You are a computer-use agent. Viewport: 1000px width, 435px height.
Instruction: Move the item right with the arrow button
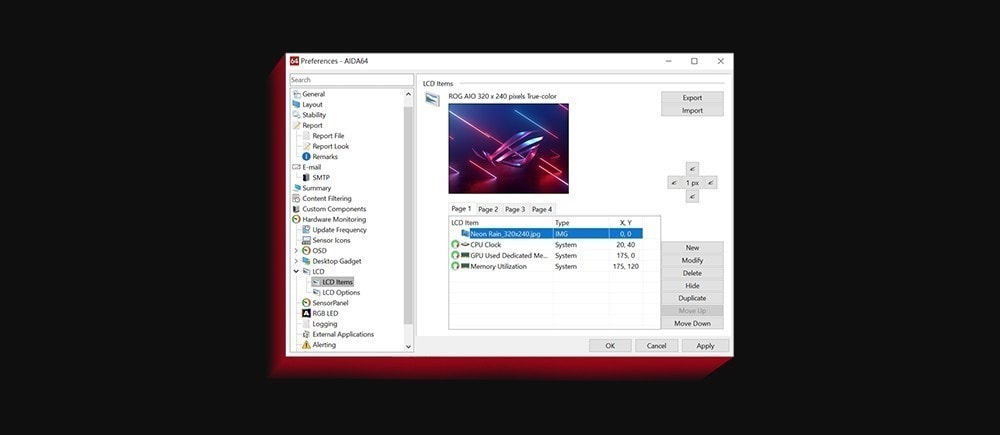click(x=710, y=183)
